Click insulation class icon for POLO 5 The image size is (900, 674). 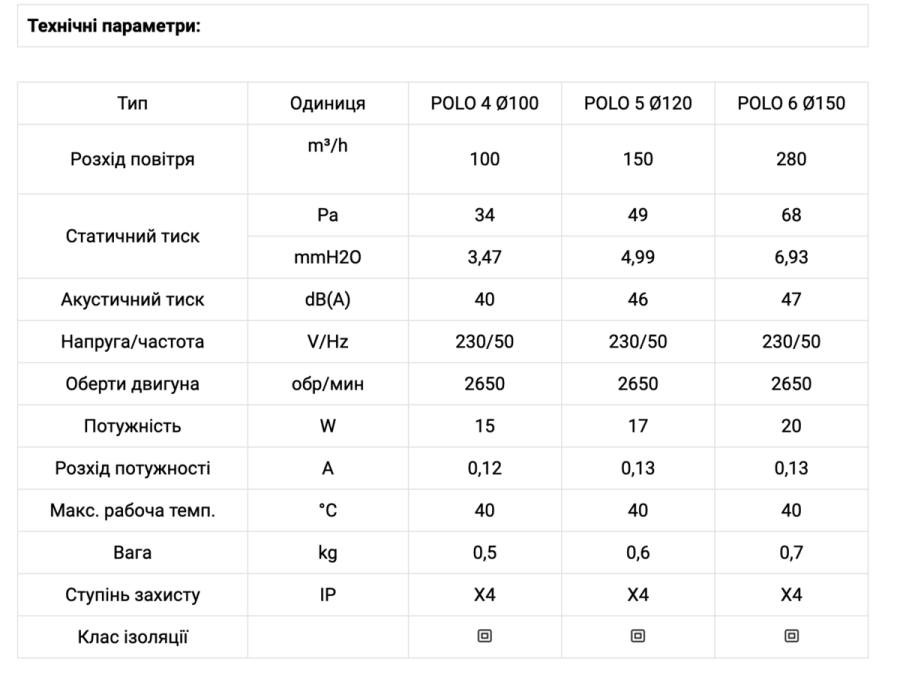[x=638, y=636]
